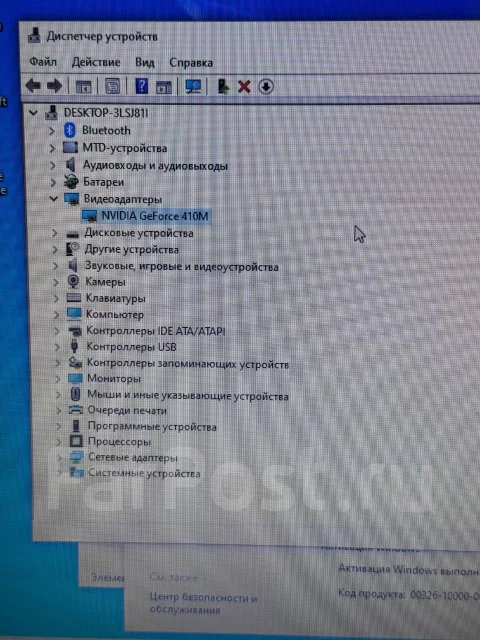
Task: Click the processor icon beside Процессоры
Action: [x=76, y=441]
